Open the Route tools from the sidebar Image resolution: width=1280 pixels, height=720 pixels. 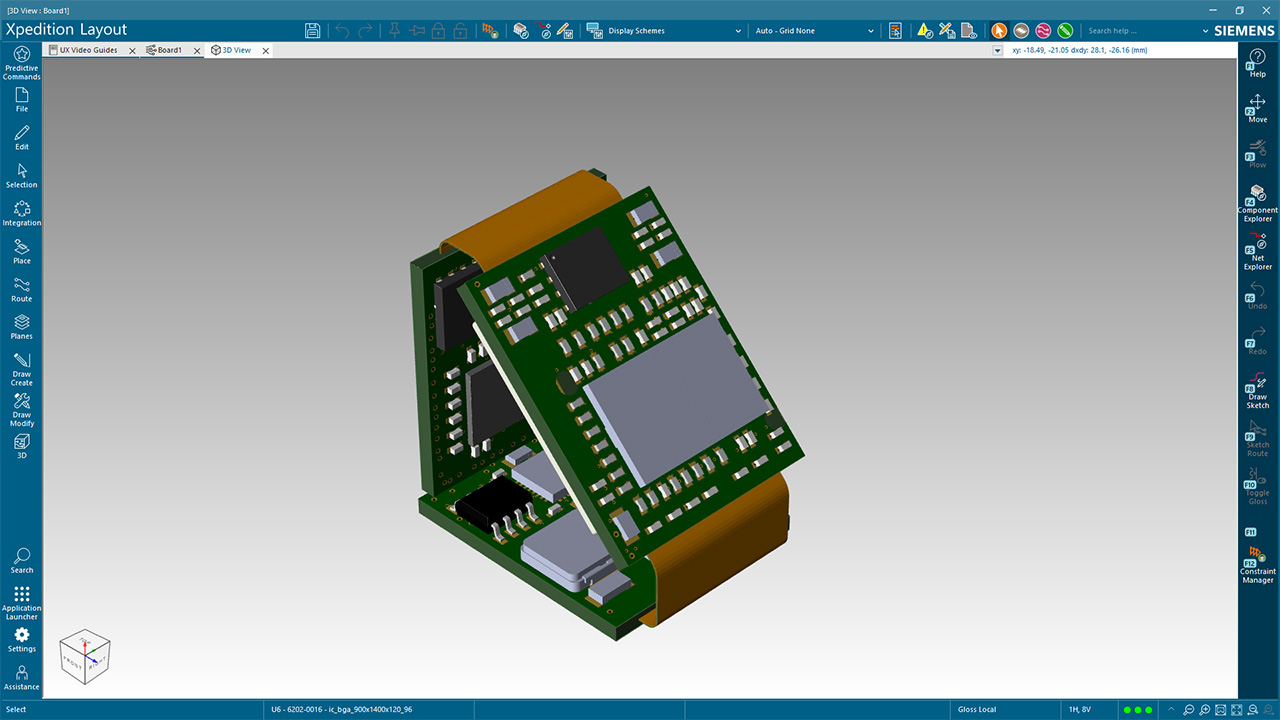tap(21, 289)
